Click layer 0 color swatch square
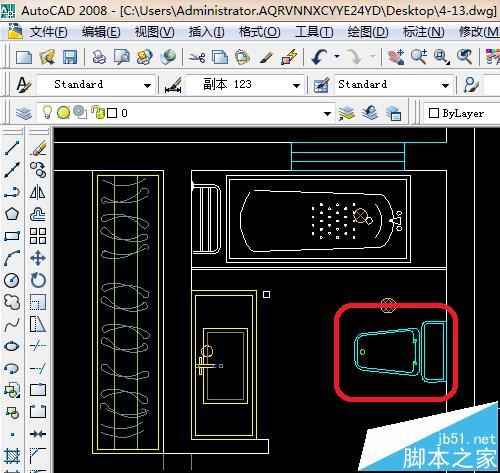The width and height of the screenshot is (500, 473). (112, 113)
